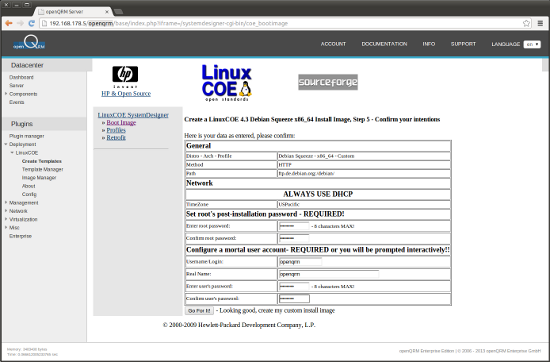Focus the Enter root password field
The height and width of the screenshot is (362, 550).
[x=294, y=226]
